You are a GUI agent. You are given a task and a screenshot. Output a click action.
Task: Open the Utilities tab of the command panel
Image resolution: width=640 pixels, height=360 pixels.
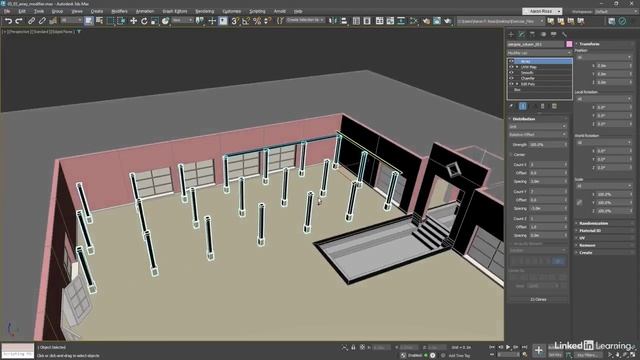(564, 34)
